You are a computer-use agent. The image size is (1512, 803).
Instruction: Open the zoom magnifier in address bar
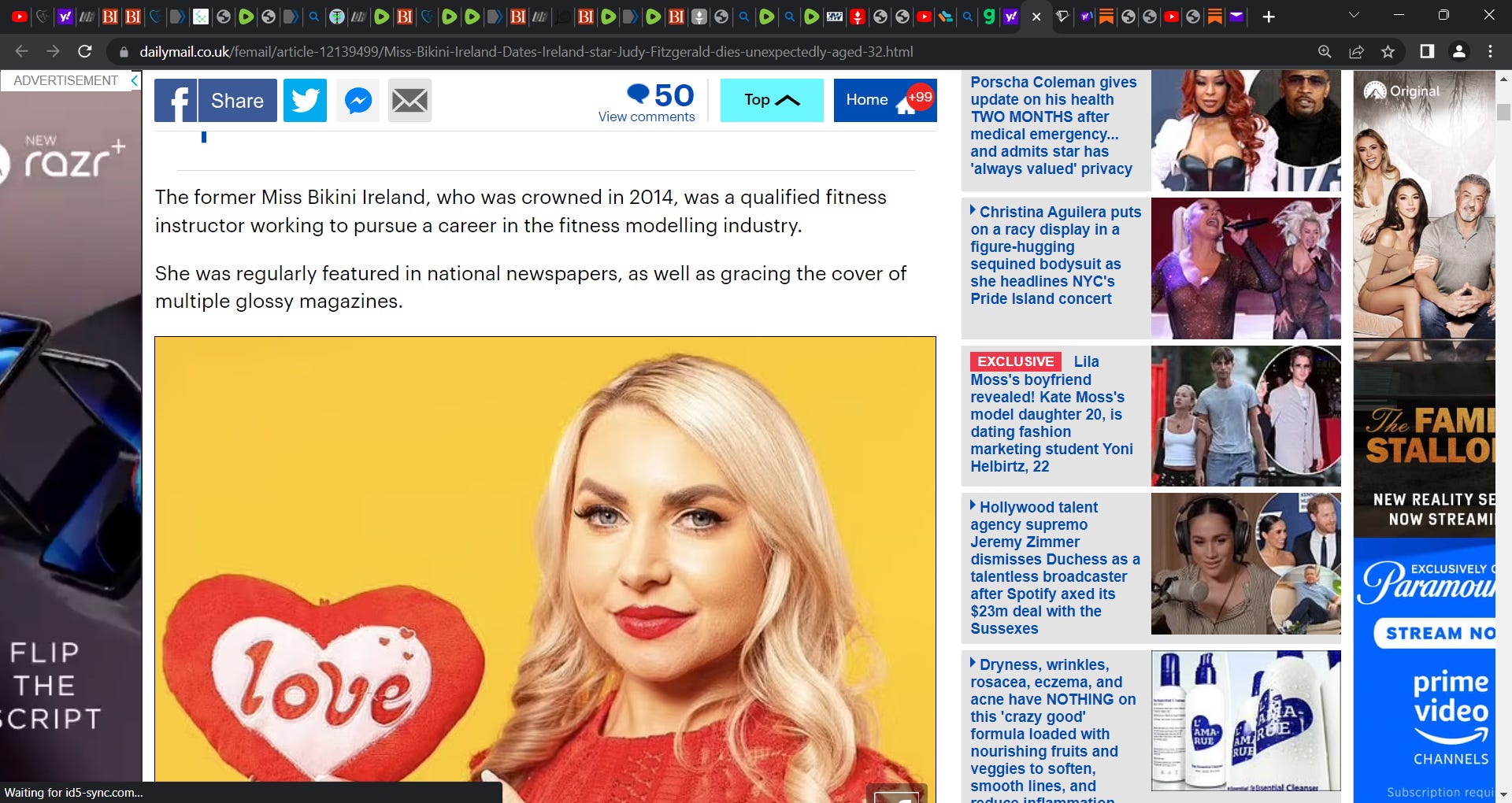tap(1325, 51)
